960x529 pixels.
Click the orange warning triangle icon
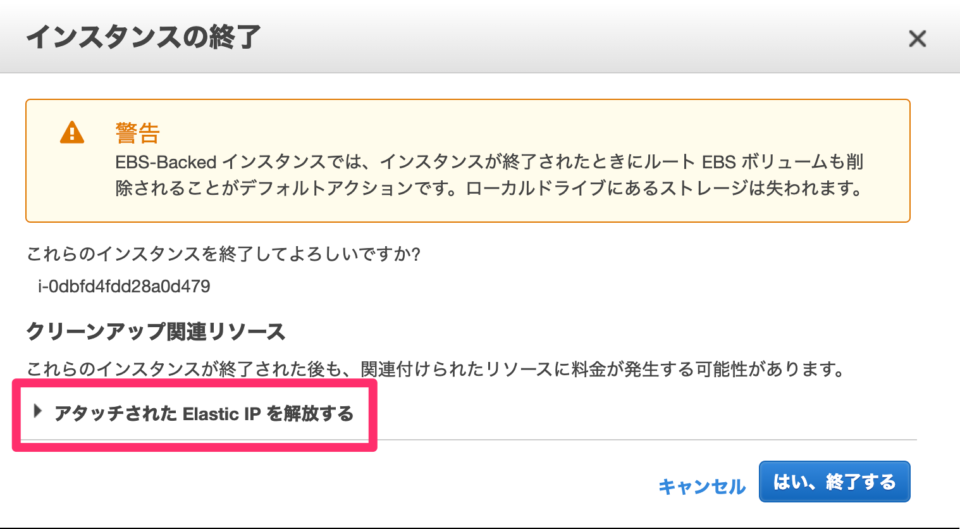[x=72, y=132]
